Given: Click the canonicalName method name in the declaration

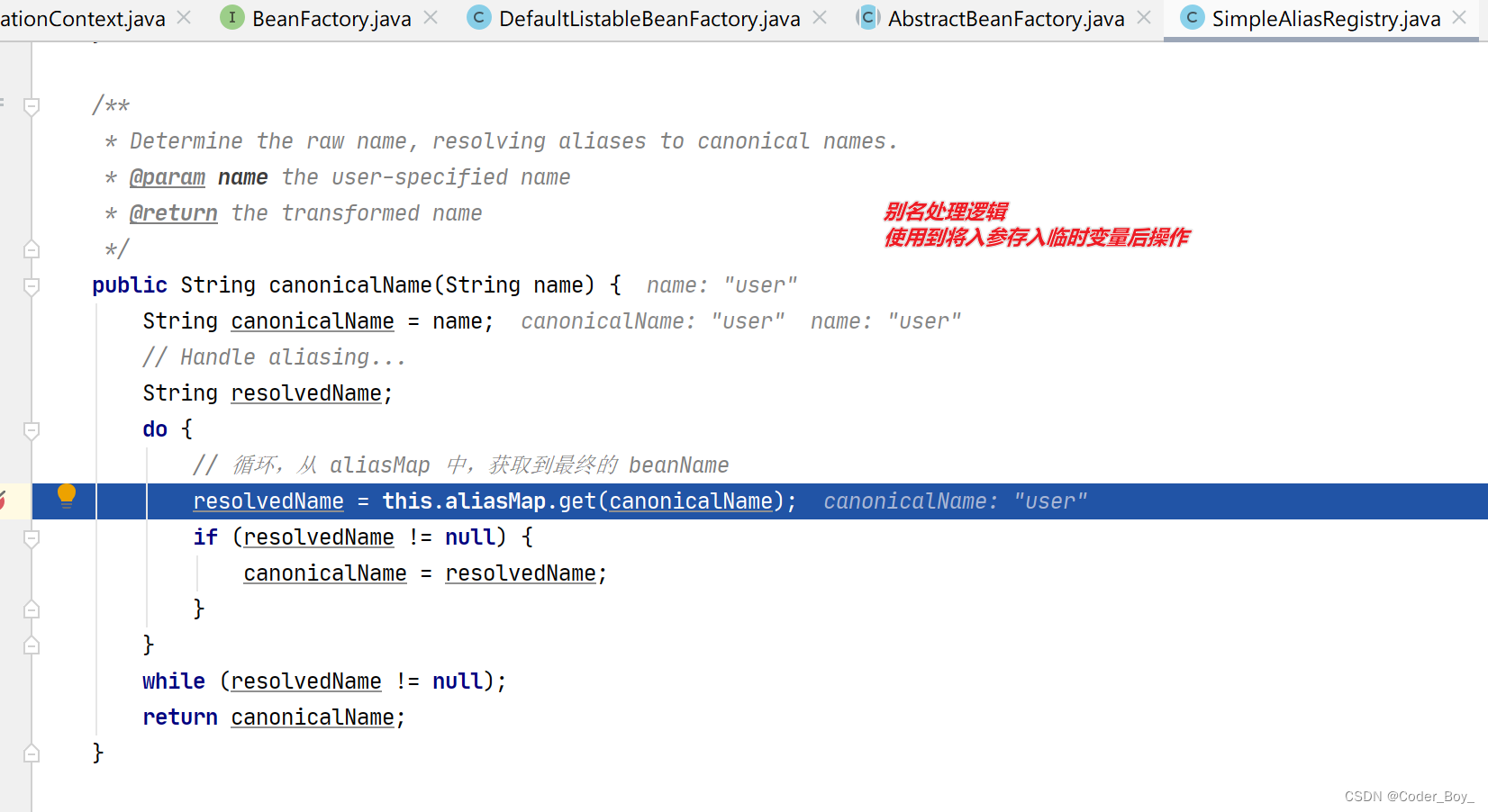Looking at the screenshot, I should pos(350,285).
